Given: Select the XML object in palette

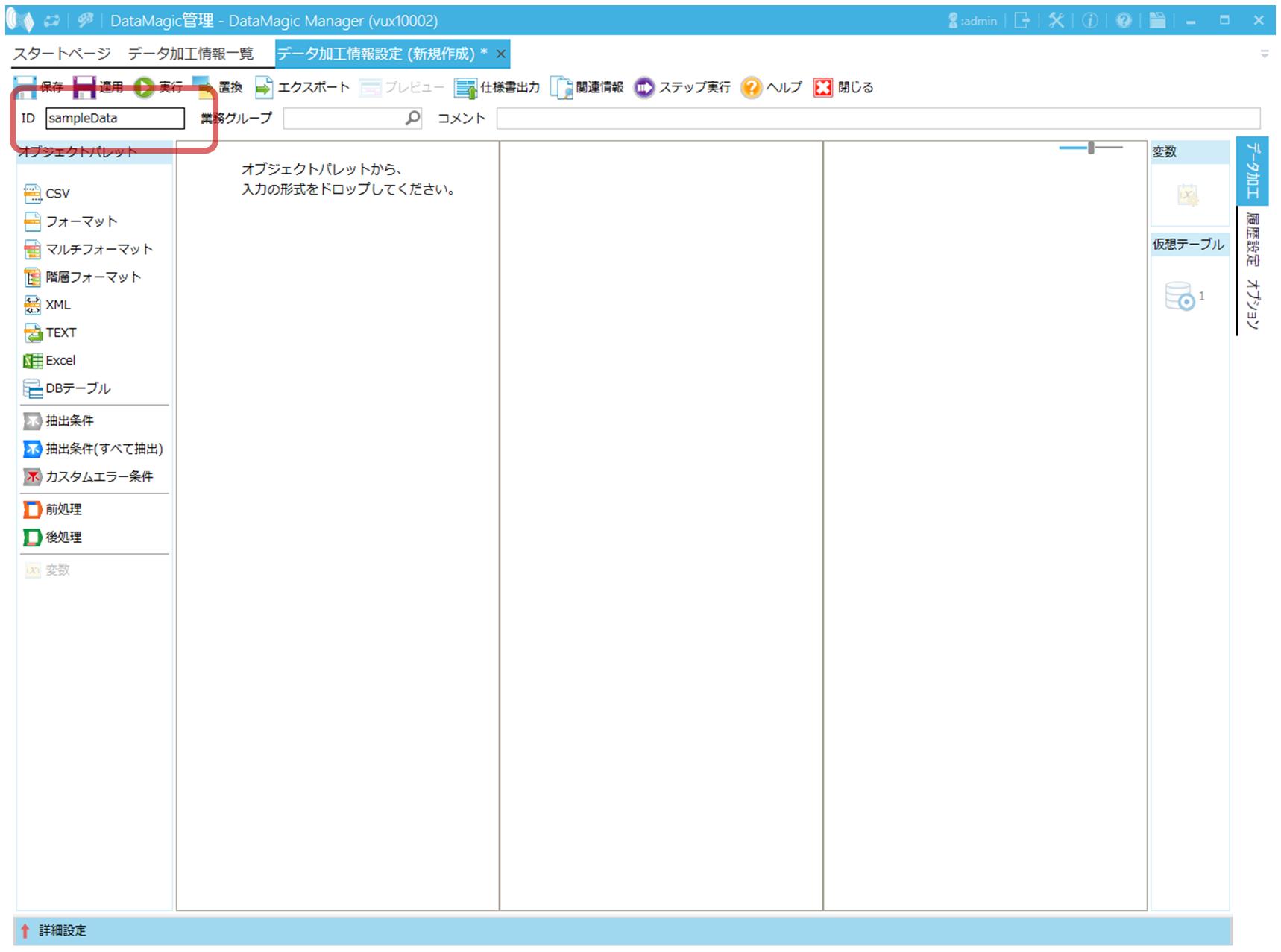Looking at the screenshot, I should (47, 305).
